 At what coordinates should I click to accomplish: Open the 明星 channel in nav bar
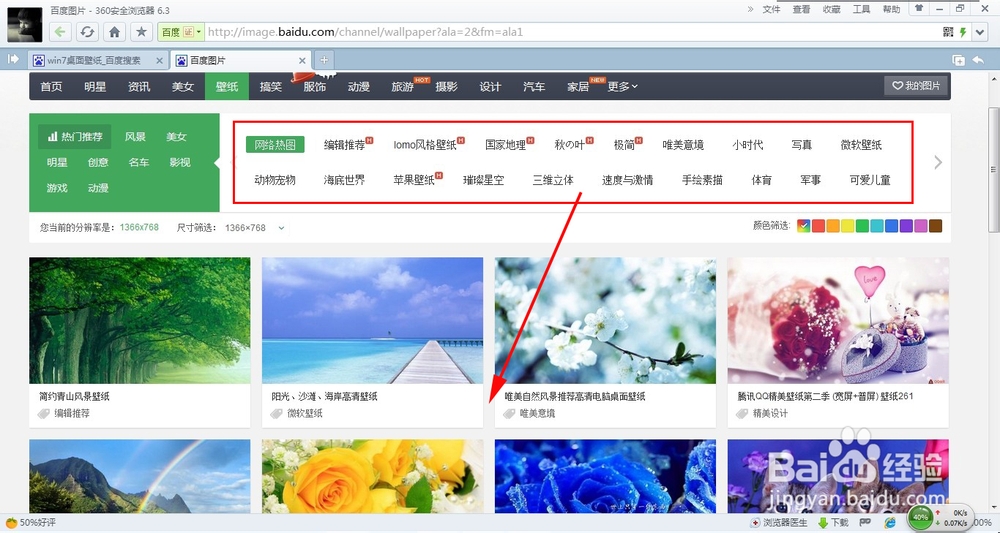tap(95, 87)
